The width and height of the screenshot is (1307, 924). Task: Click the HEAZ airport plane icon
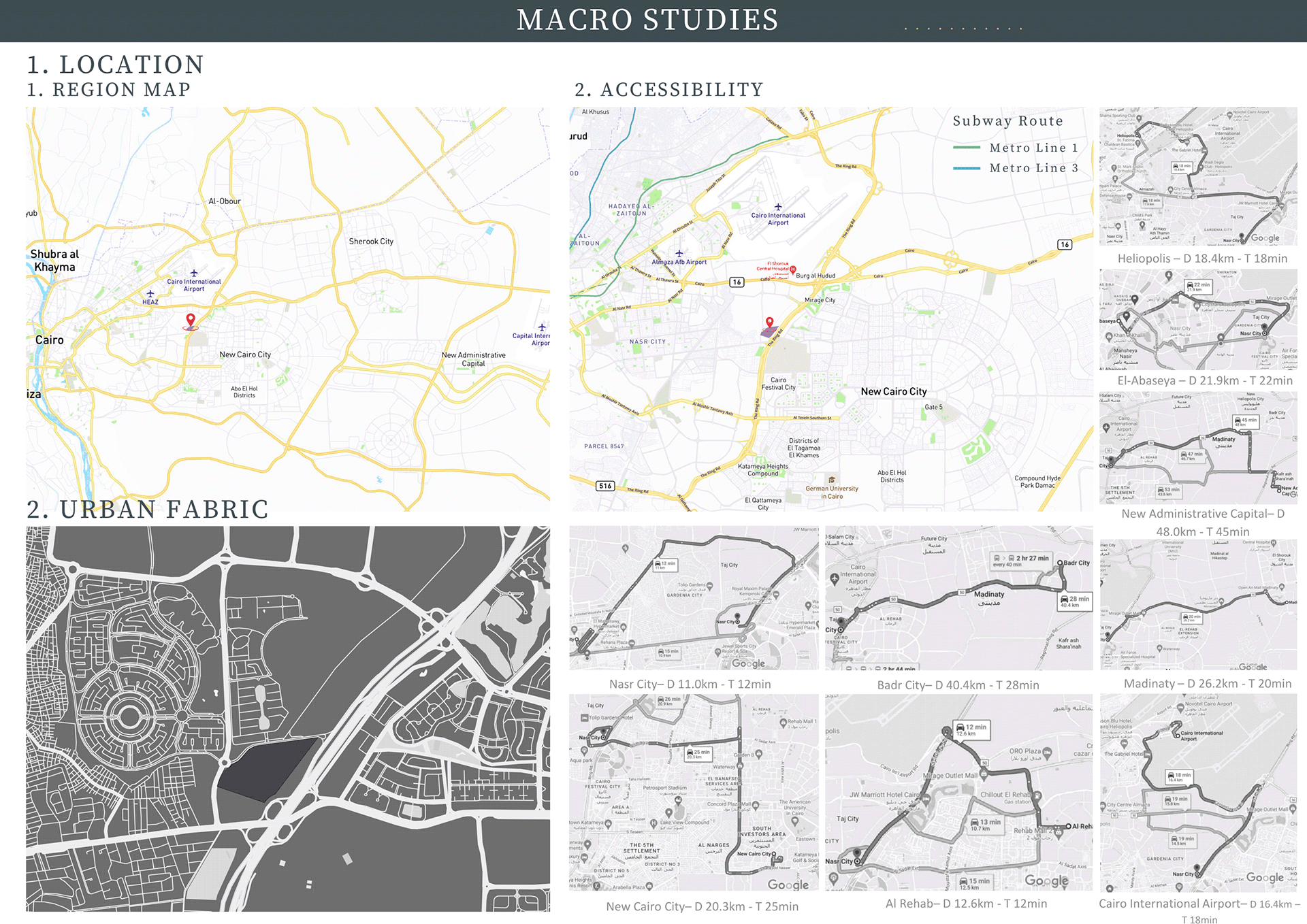pos(150,294)
